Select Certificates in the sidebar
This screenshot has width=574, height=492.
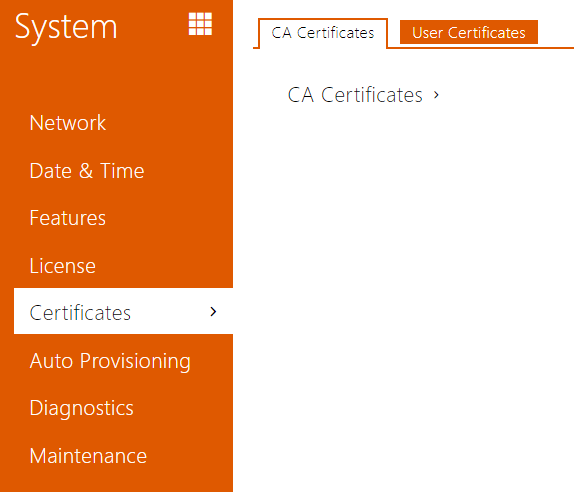click(123, 311)
